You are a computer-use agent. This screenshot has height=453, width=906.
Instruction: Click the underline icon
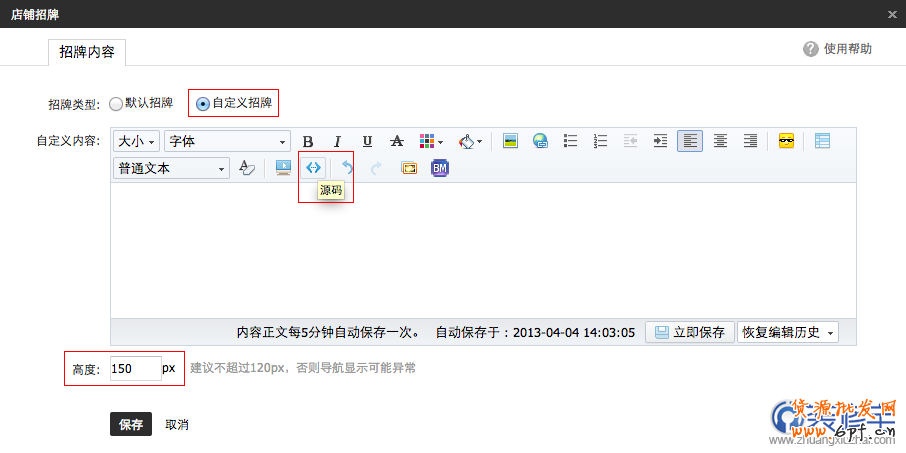pos(367,141)
